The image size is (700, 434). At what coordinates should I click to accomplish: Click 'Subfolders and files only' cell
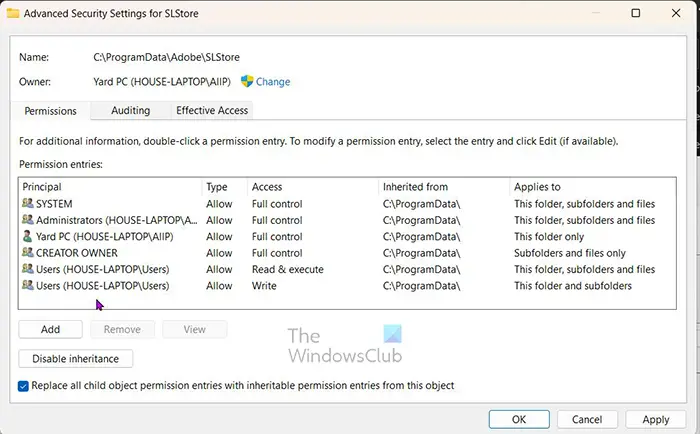pos(570,253)
